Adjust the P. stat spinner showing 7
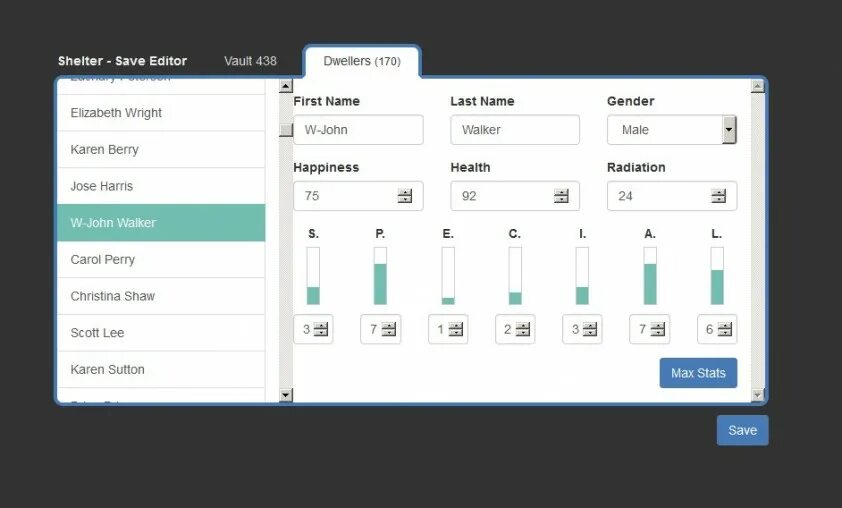Image resolution: width=842 pixels, height=508 pixels. point(388,329)
